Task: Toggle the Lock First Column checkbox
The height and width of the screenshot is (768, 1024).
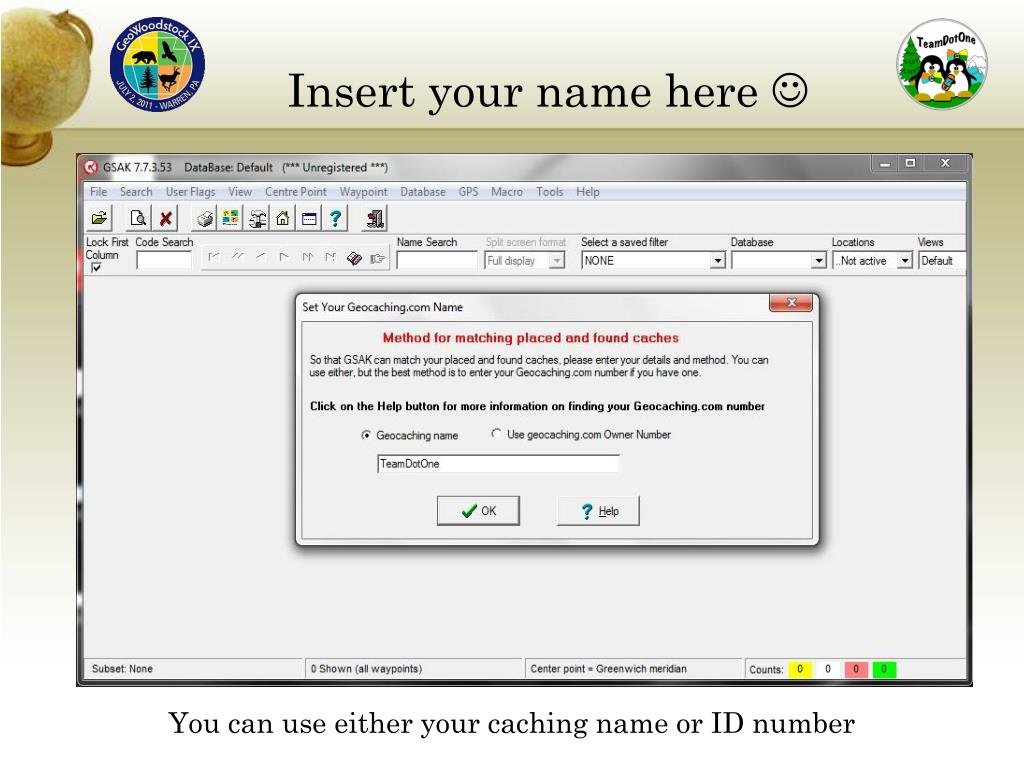Action: tap(97, 268)
